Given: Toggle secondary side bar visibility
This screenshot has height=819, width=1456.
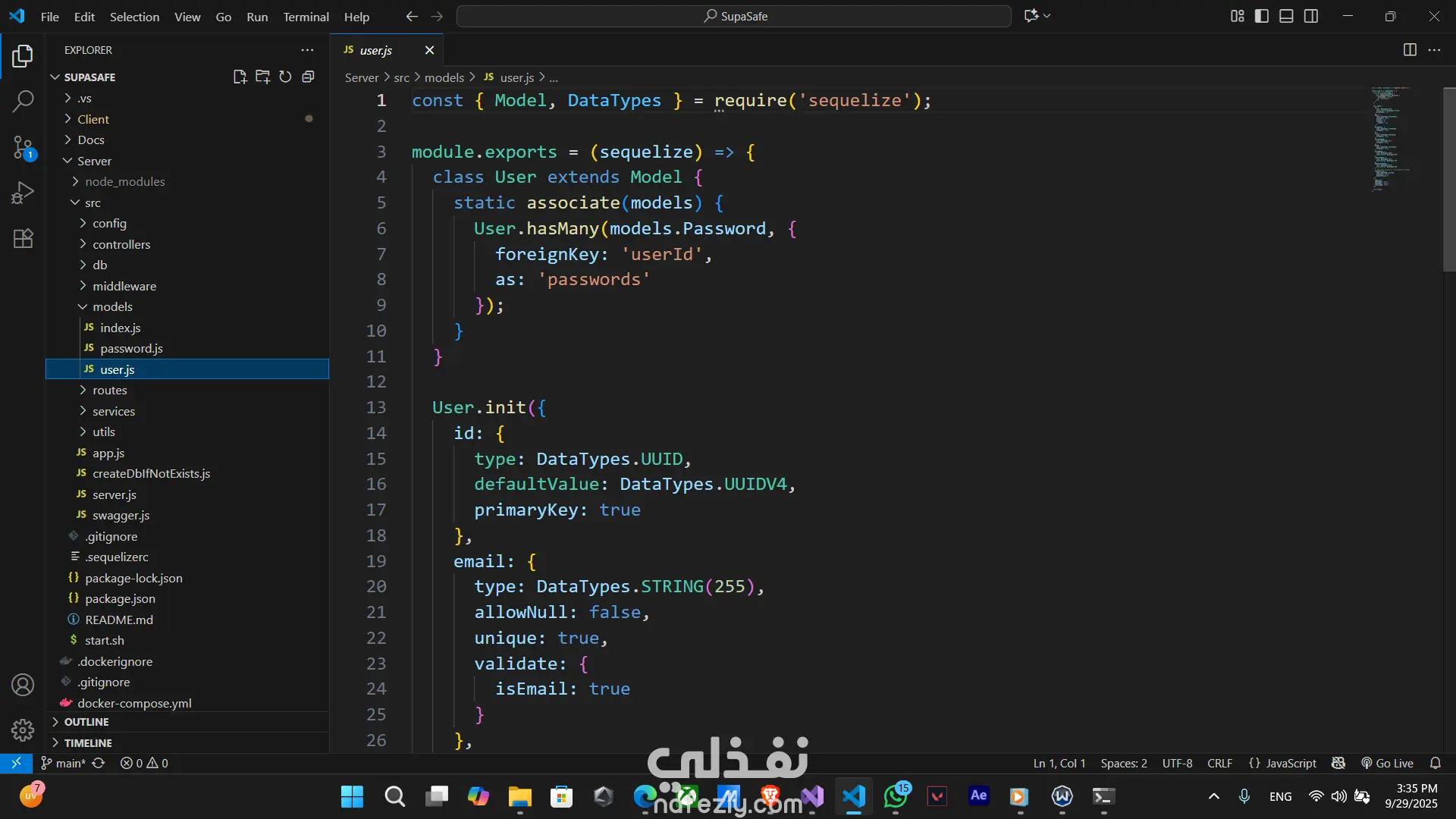Looking at the screenshot, I should [1311, 16].
